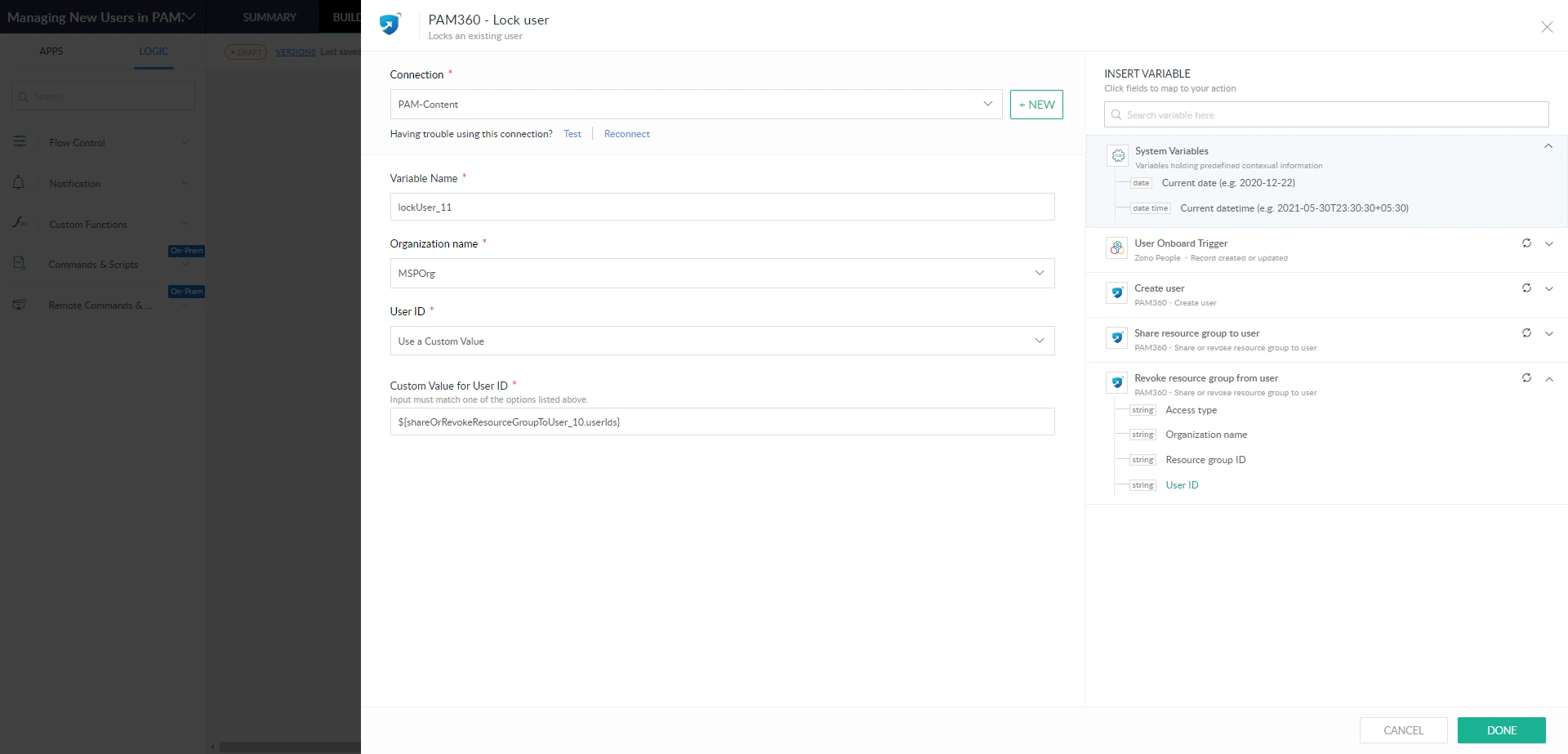Click the Custom Value for User ID field
The height and width of the screenshot is (754, 1568).
722,422
